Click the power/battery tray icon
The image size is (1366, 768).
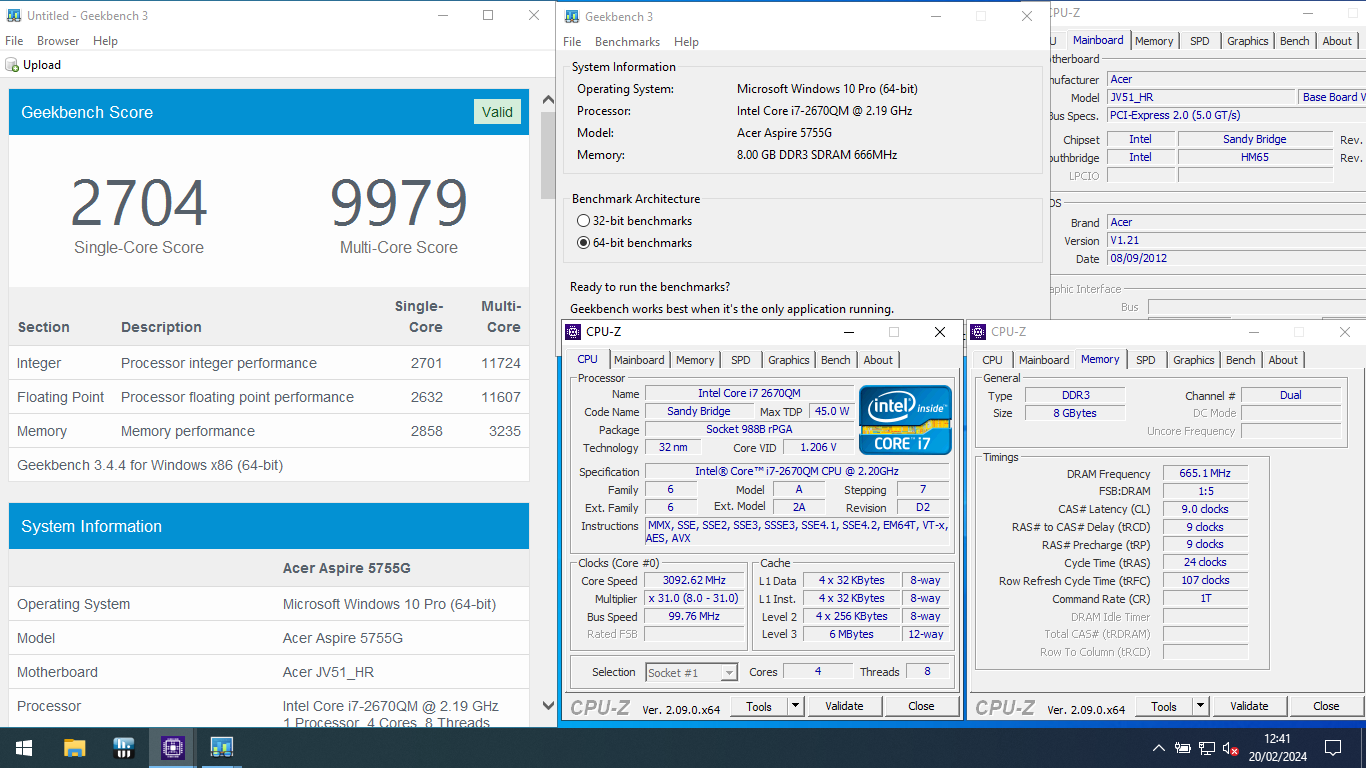coord(1183,747)
